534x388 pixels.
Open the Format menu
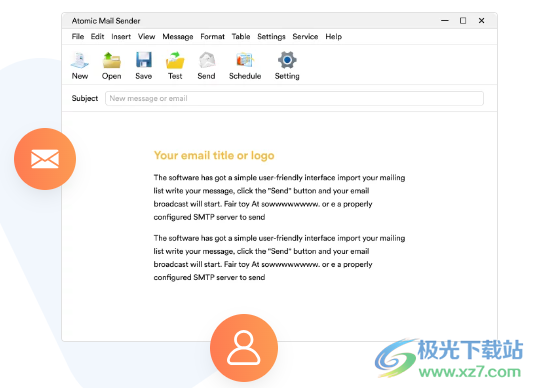(213, 36)
